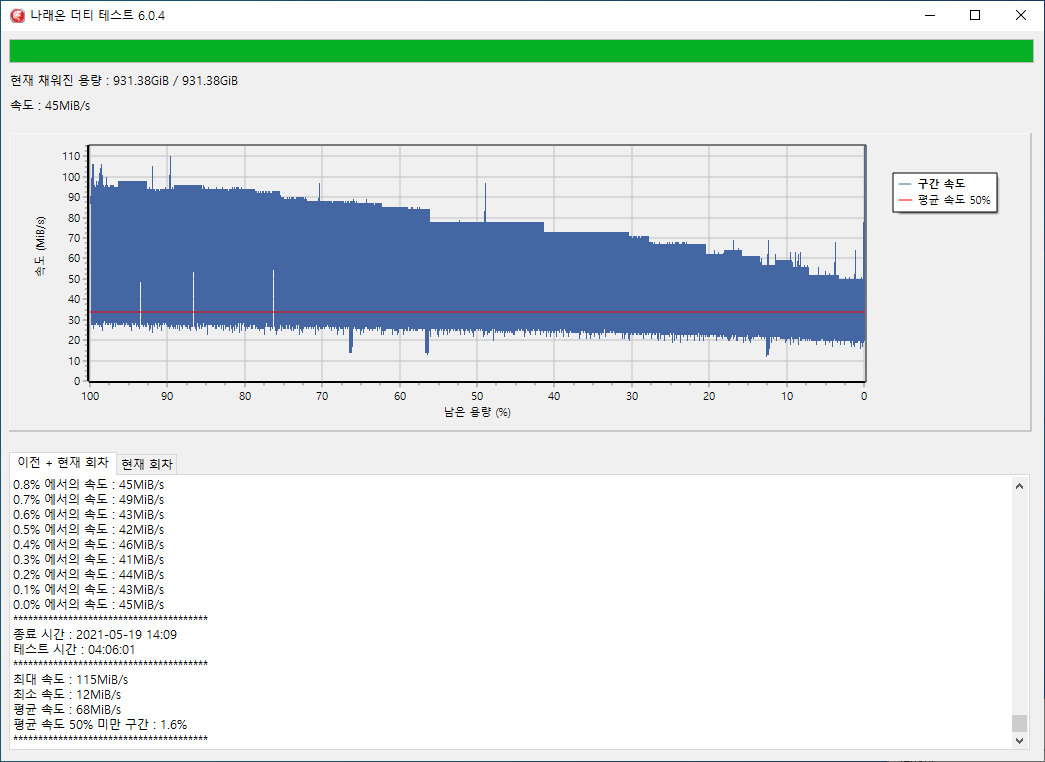This screenshot has height=762, width=1045.
Task: Click the 110 label on the speed axis
Action: (x=71, y=156)
